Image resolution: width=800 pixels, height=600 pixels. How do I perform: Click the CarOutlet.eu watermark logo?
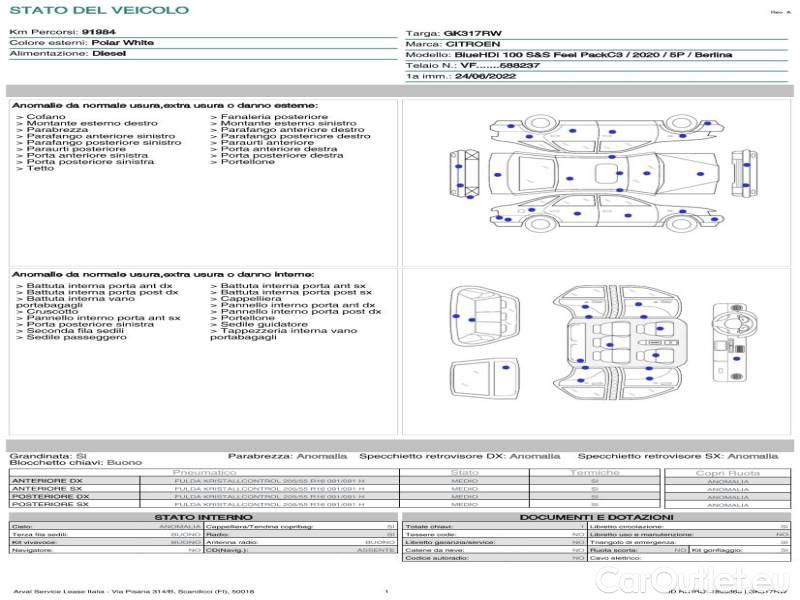click(692, 581)
